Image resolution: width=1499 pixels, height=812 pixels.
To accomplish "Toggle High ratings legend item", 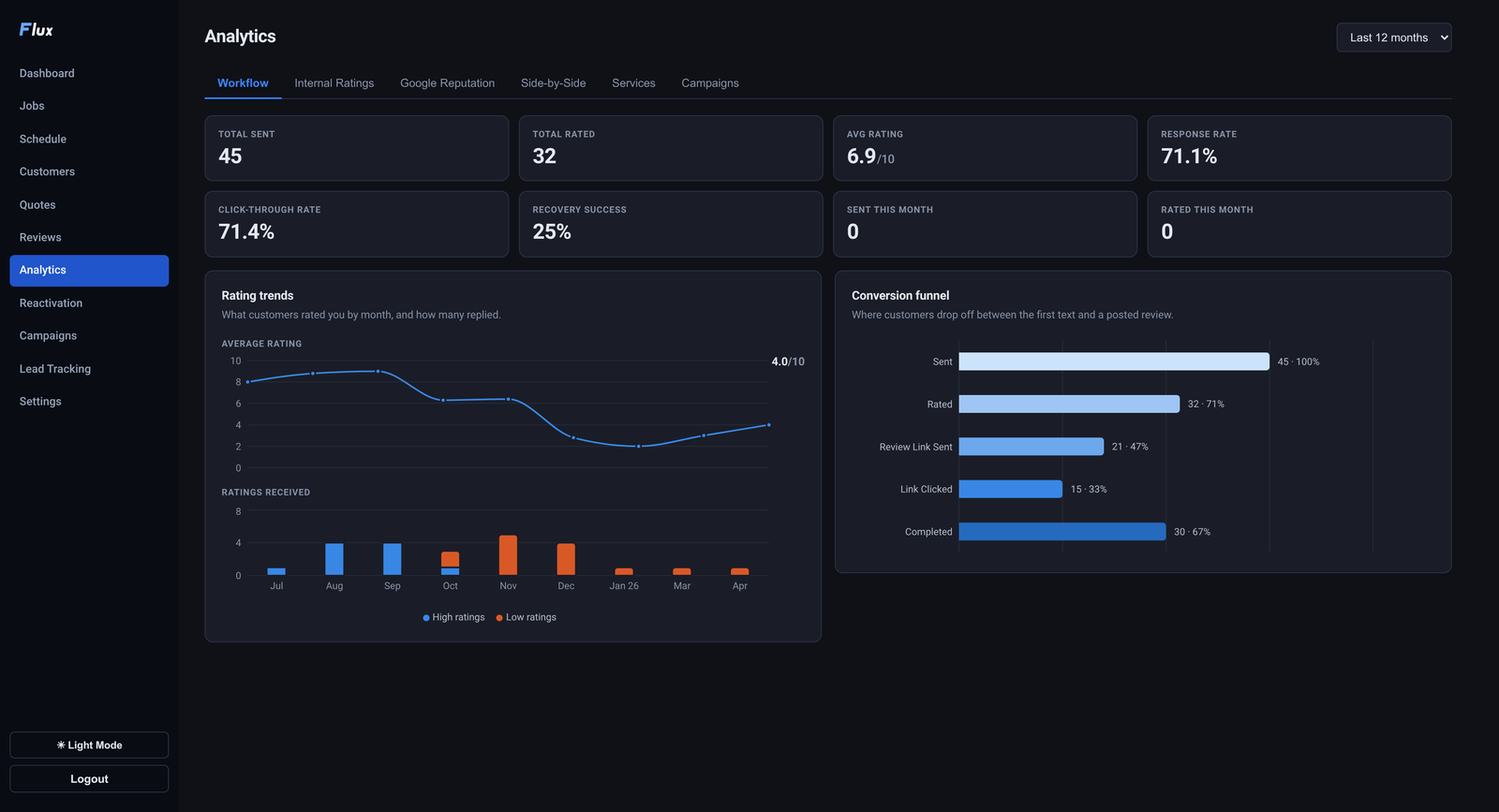I will click(454, 617).
